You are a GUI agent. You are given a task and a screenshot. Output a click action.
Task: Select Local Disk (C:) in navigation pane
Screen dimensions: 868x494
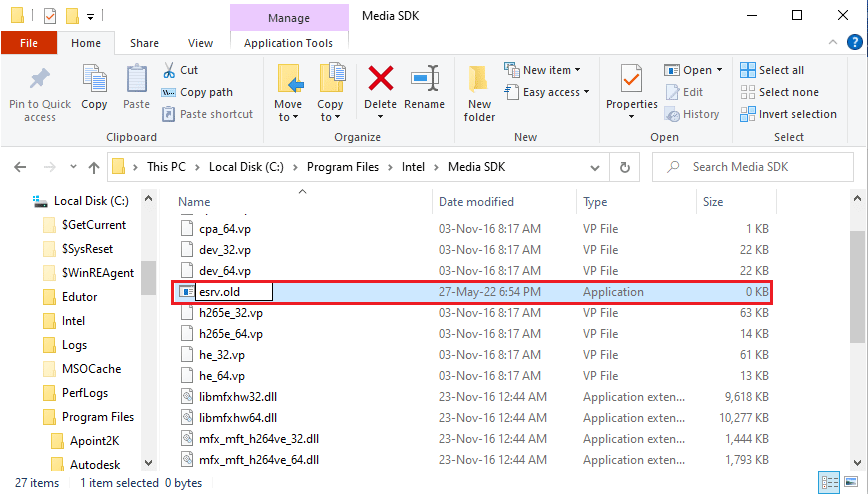pos(91,201)
